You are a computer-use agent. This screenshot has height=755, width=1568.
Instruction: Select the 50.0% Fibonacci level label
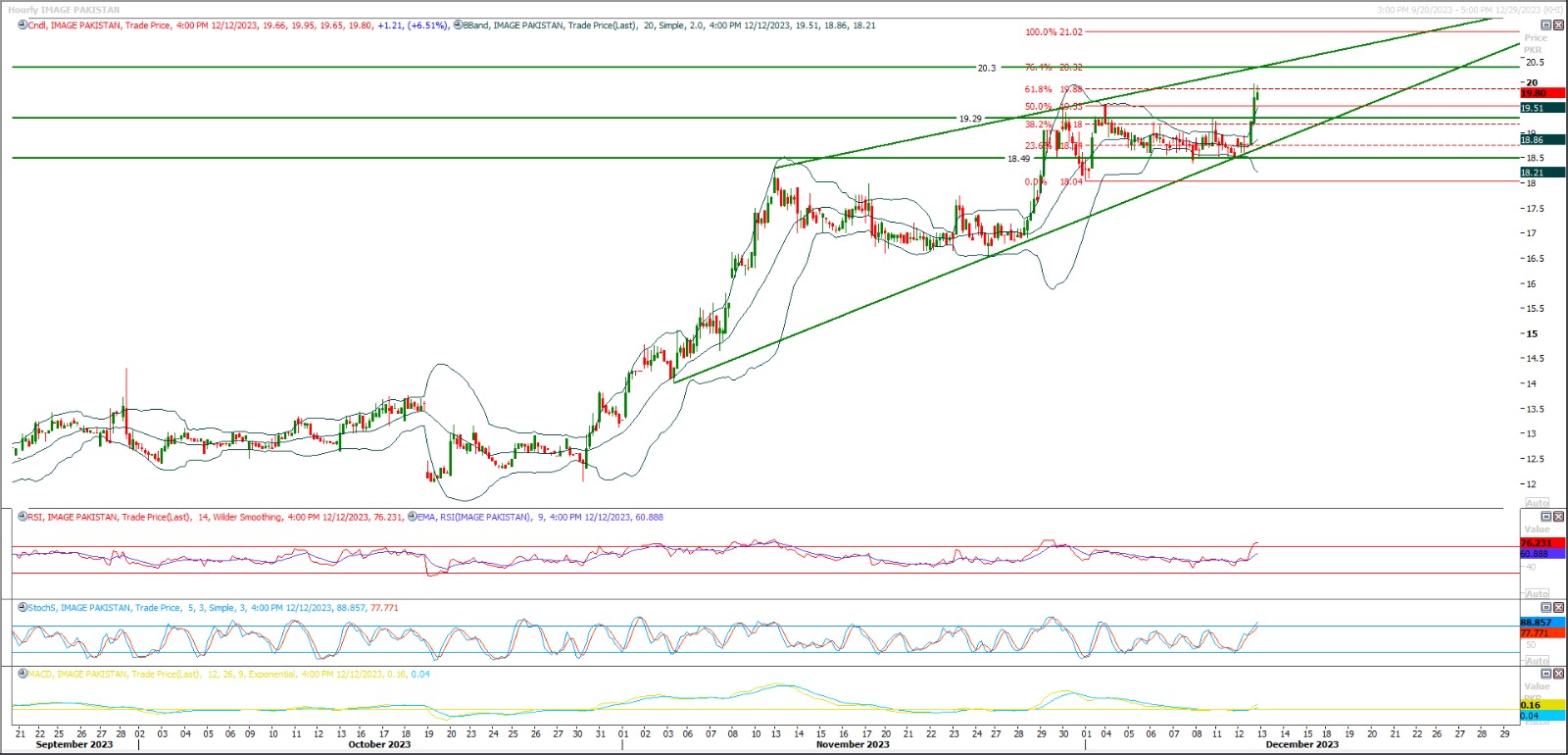(x=1053, y=107)
